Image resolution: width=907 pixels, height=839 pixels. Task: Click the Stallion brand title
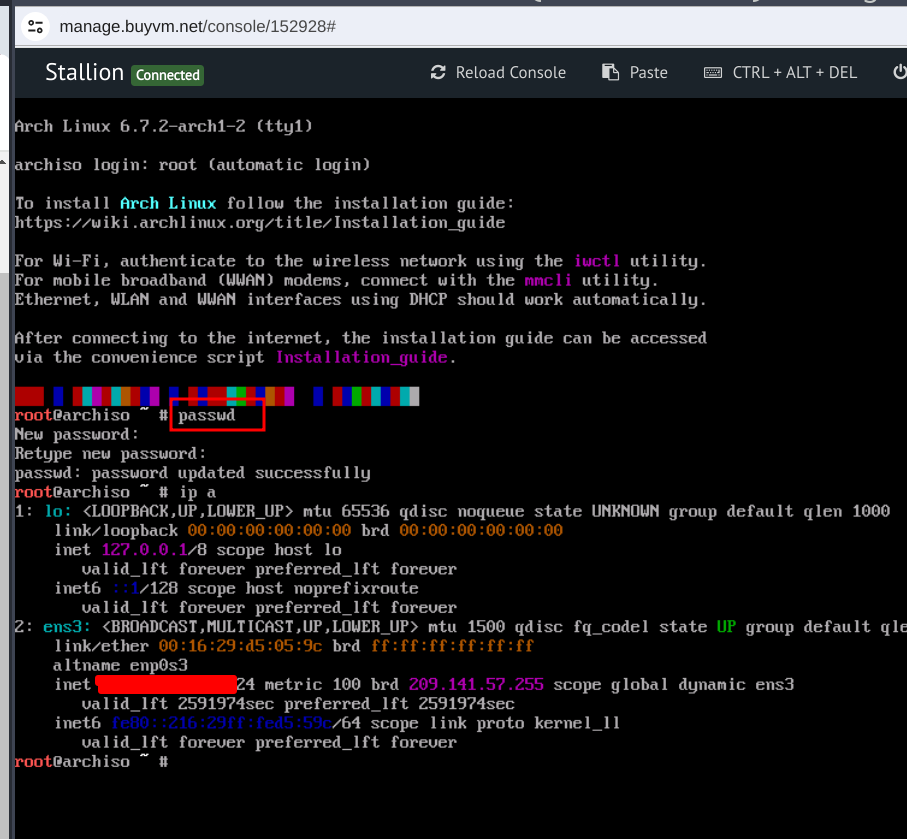point(84,73)
